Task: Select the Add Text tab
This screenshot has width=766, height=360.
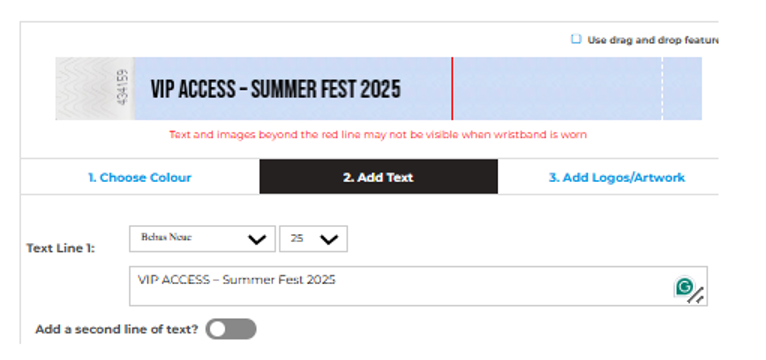Action: coord(379,177)
